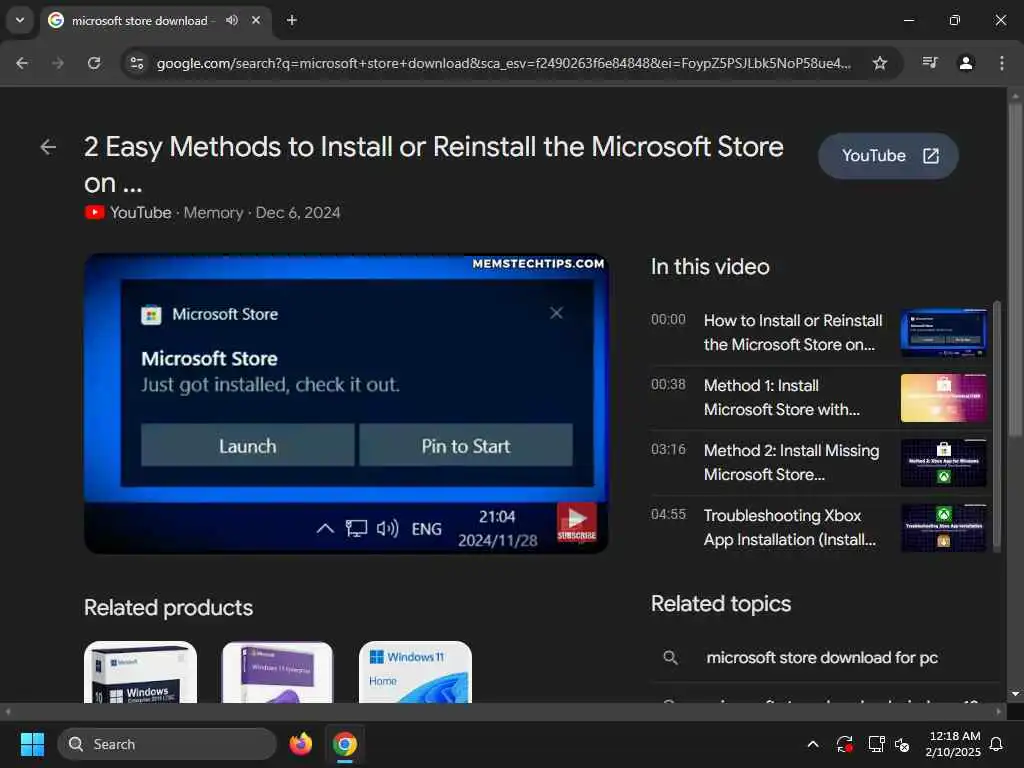Screen dimensions: 1024x768
Task: Open the media control icon in toolbar
Action: (930, 63)
